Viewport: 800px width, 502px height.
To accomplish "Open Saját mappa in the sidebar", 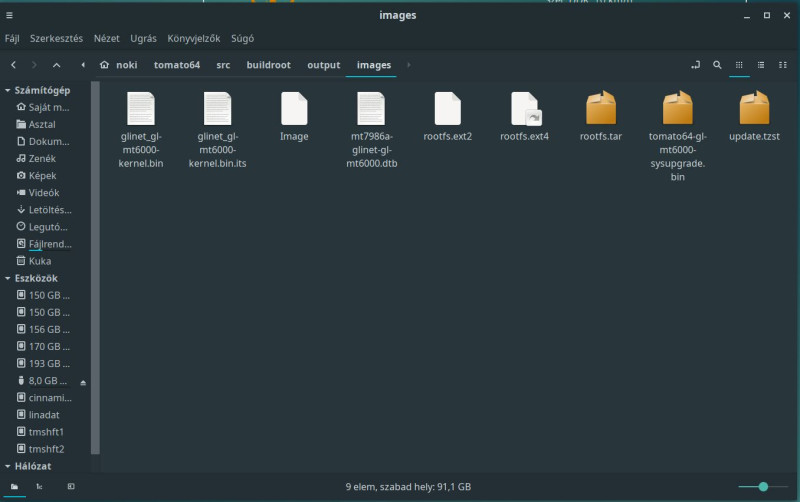I will pos(44,107).
